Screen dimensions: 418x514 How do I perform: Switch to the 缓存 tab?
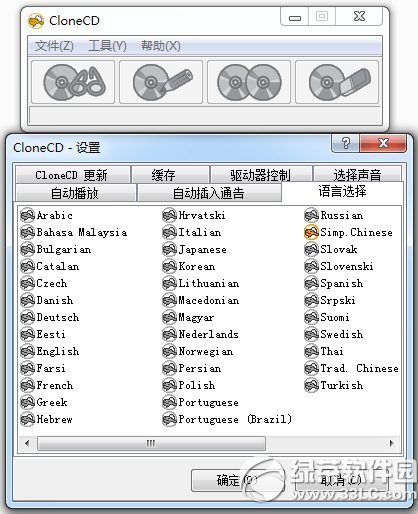[x=170, y=175]
